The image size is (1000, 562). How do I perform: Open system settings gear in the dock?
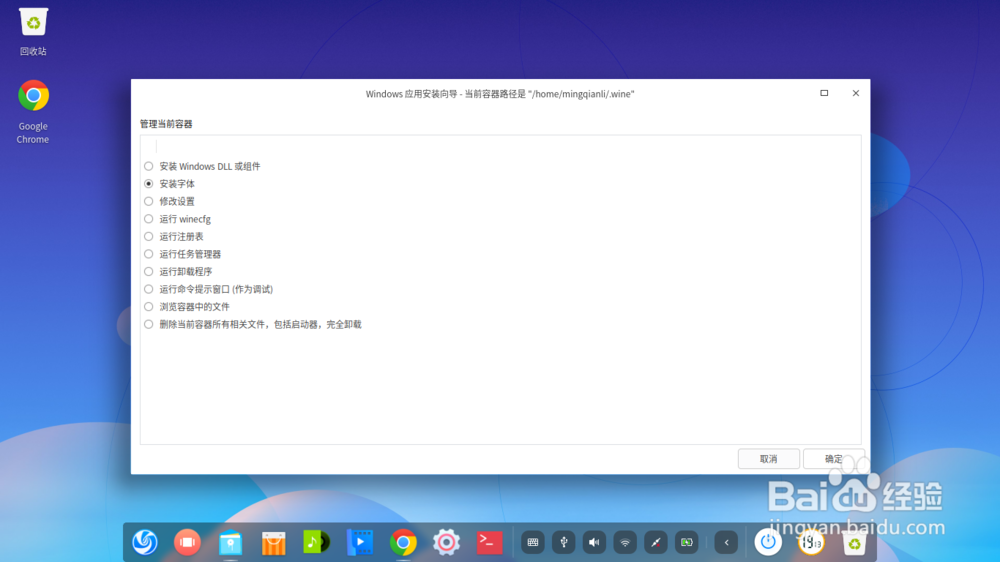coord(446,542)
